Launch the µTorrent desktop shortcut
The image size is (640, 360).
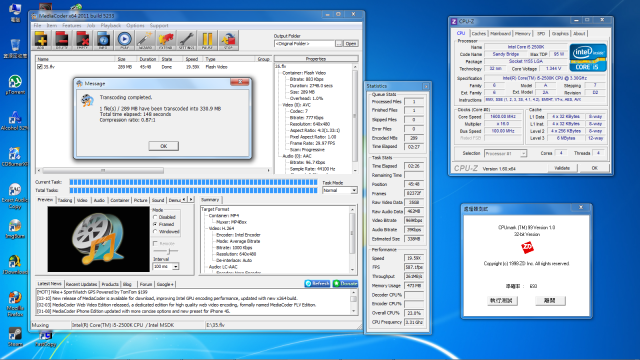15,84
